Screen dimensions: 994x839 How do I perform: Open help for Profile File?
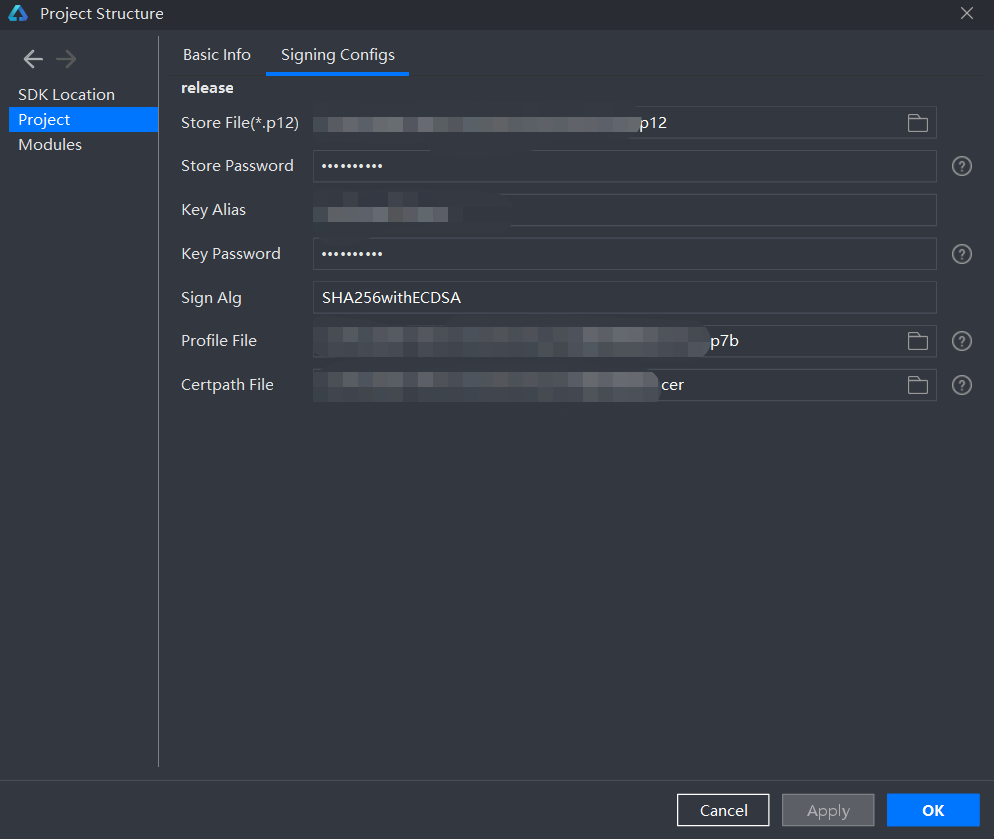962,341
